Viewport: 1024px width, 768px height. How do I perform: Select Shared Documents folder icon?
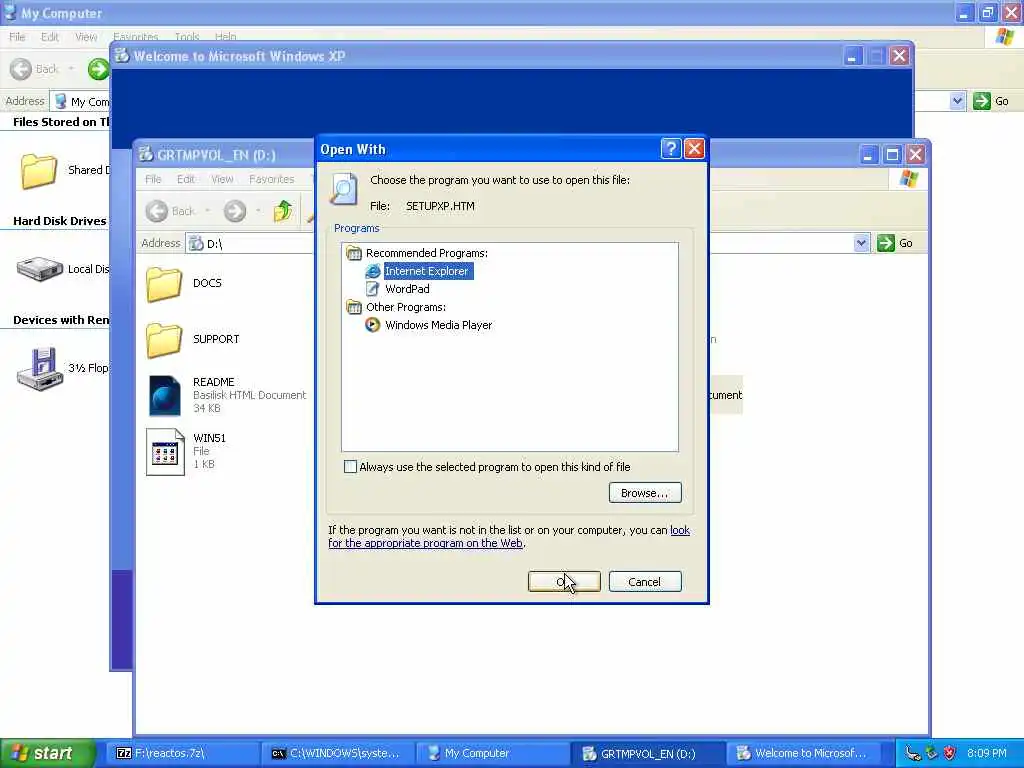[x=39, y=171]
